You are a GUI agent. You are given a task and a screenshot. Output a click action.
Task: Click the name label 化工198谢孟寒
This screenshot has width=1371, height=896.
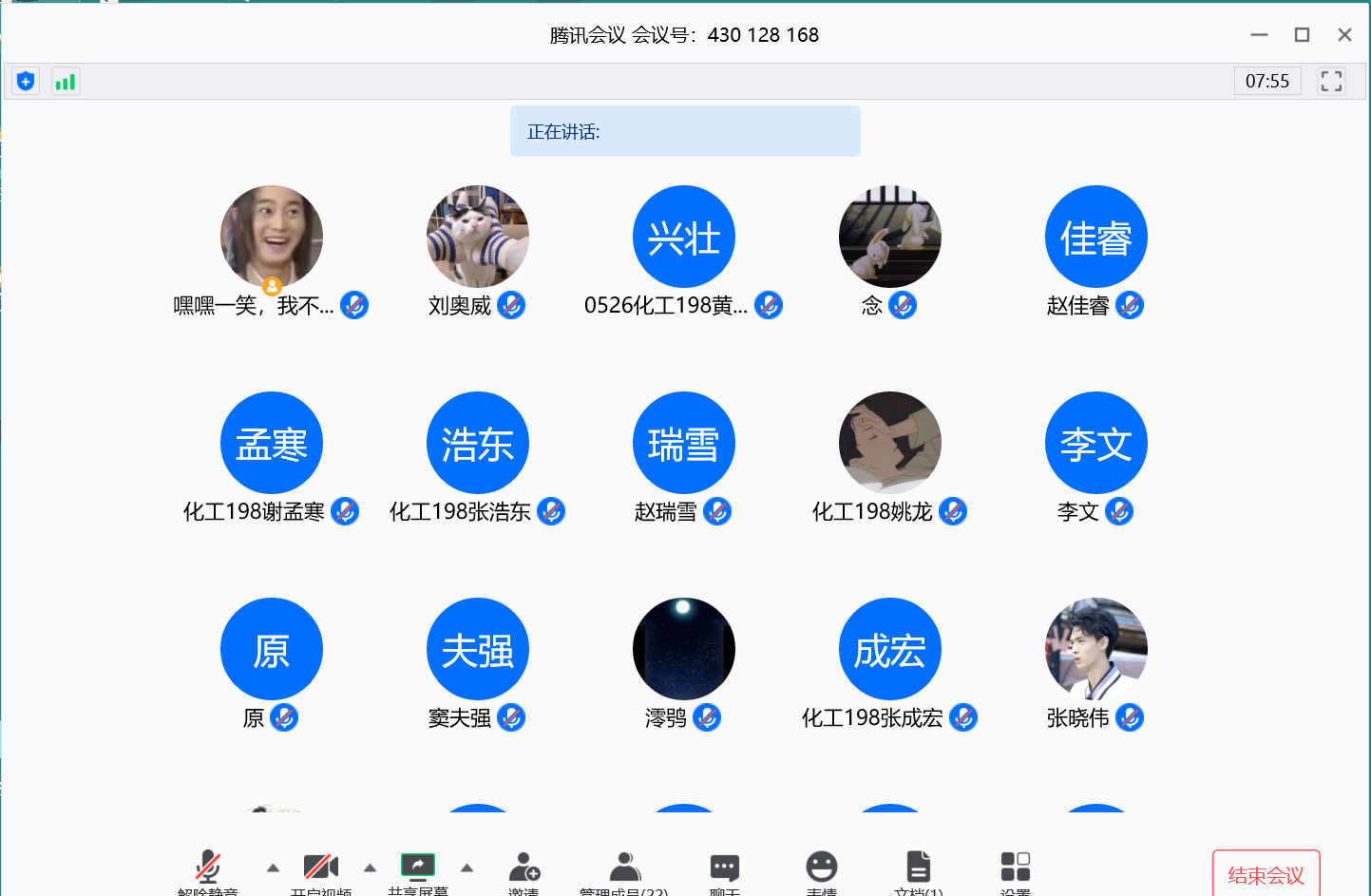pos(254,512)
